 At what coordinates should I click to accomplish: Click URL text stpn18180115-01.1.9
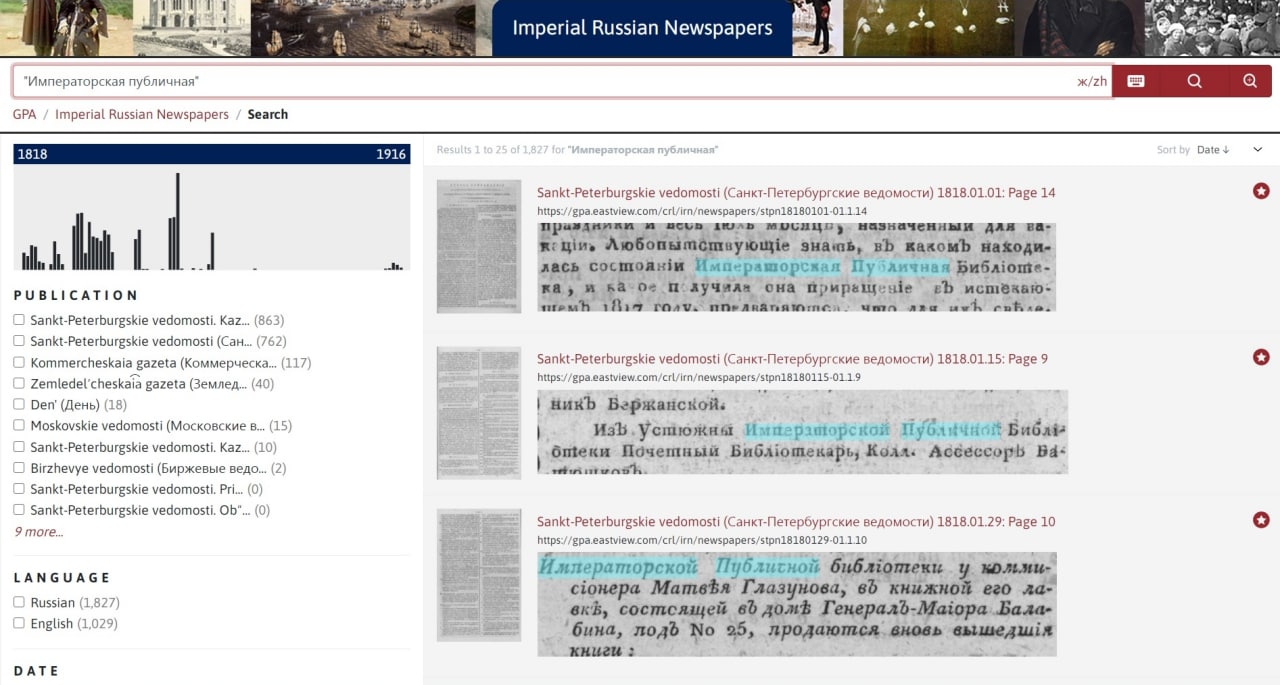tap(698, 378)
